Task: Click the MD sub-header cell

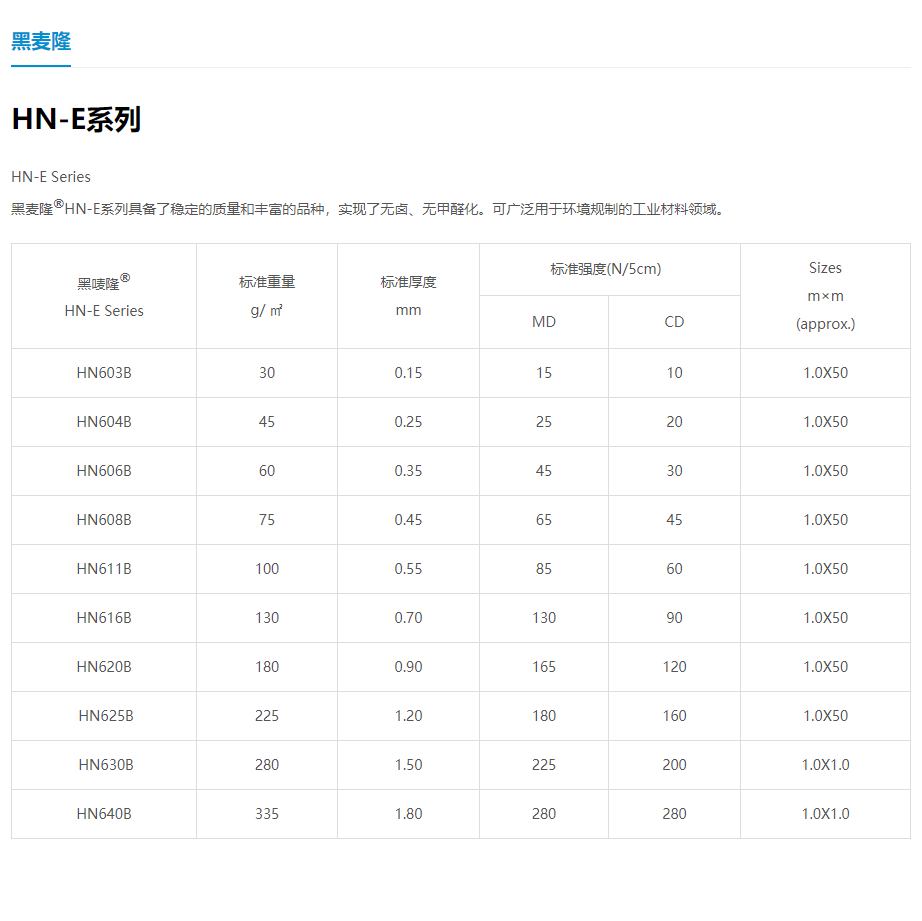Action: point(544,322)
